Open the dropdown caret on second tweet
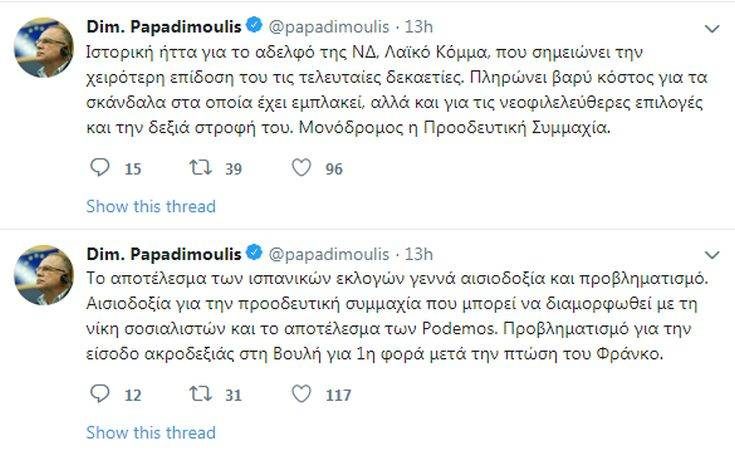735x451 pixels. pos(713,253)
